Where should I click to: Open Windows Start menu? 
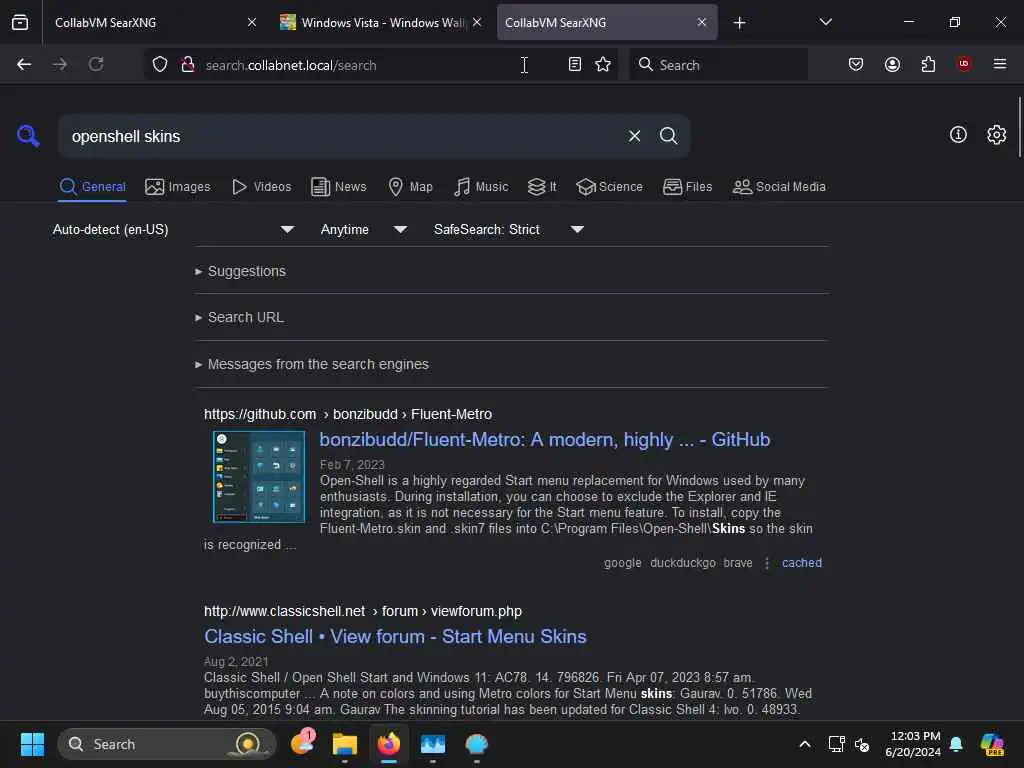coord(32,744)
